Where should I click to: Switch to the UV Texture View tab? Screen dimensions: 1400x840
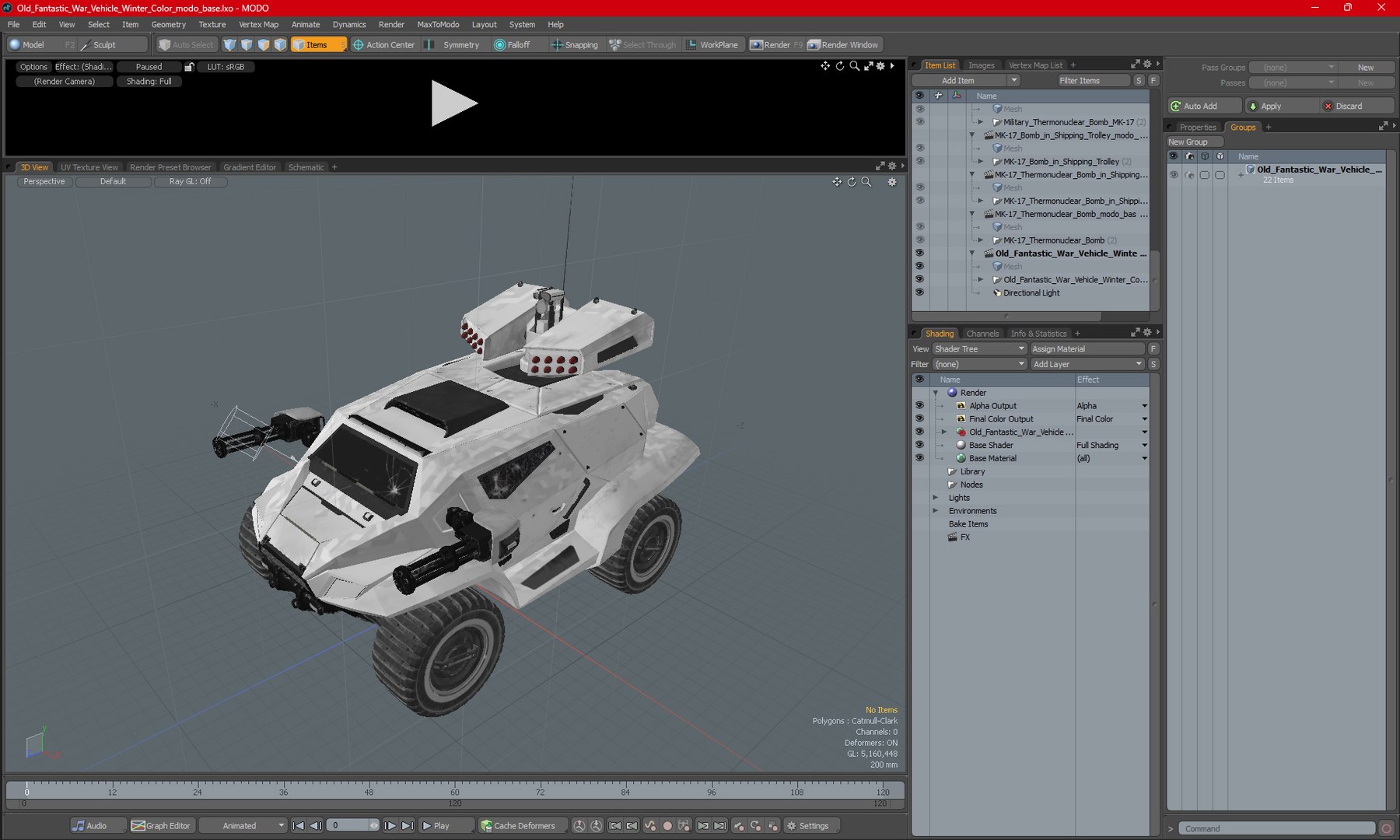(89, 167)
